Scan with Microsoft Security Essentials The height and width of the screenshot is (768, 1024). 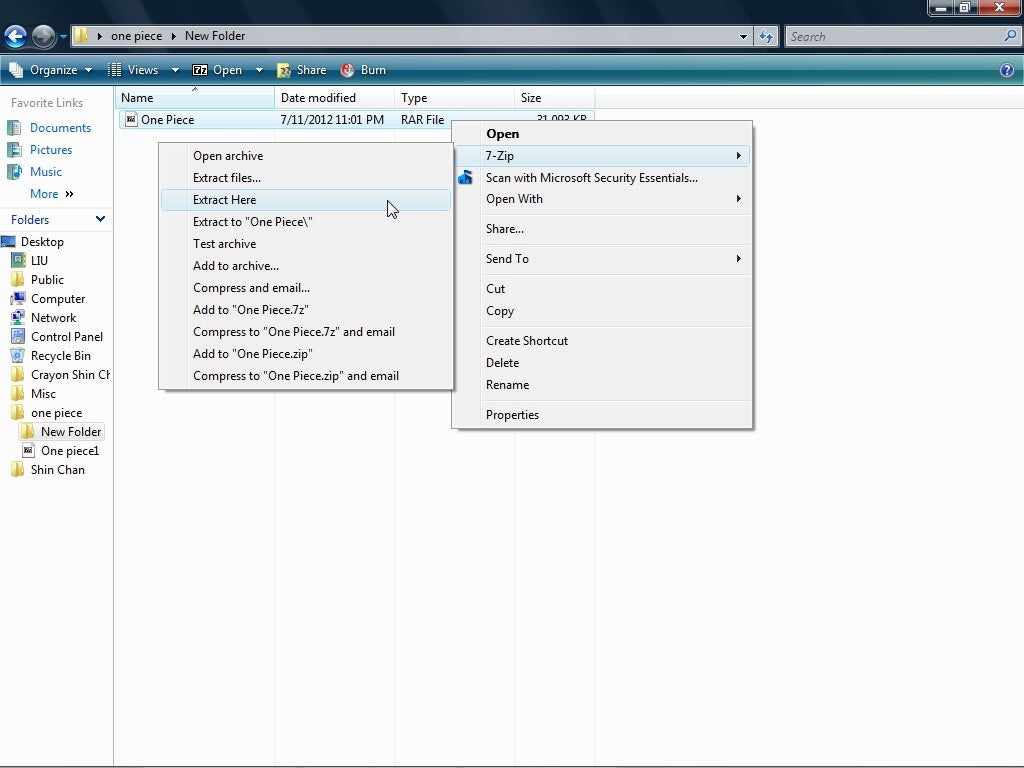(591, 178)
